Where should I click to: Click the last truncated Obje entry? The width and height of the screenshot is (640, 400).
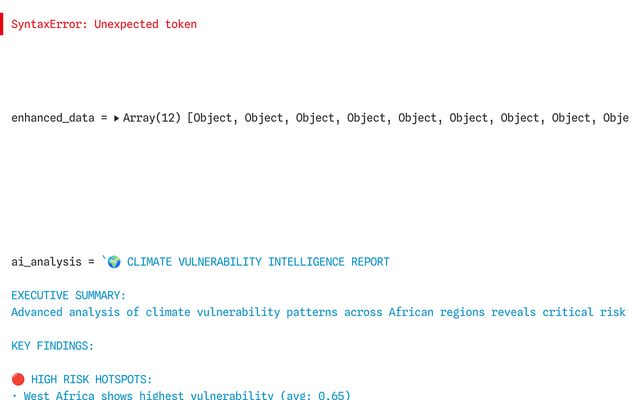point(615,118)
